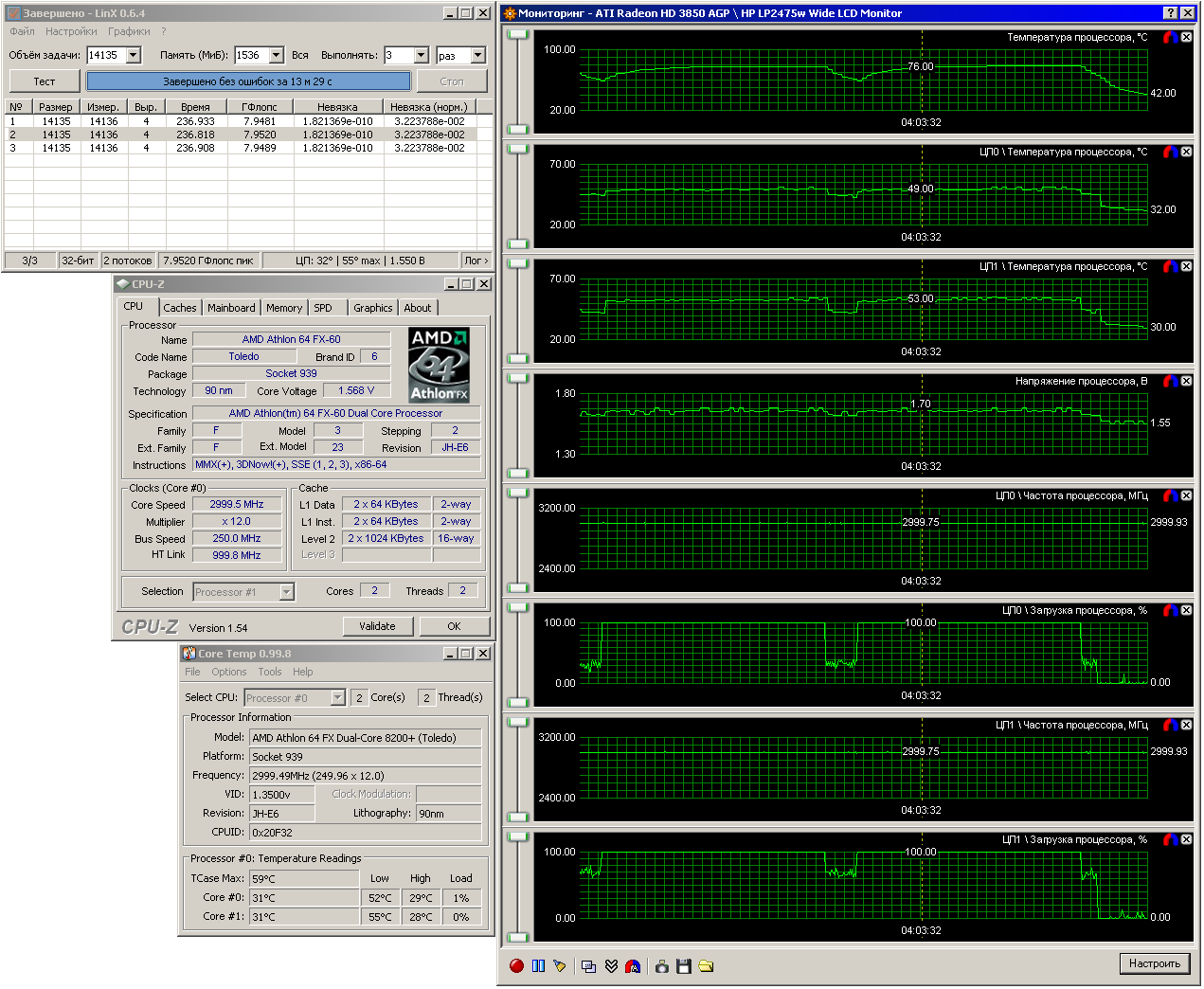Click the magnet icon on ЦП1 Загрузка процессора graph

(x=1171, y=839)
